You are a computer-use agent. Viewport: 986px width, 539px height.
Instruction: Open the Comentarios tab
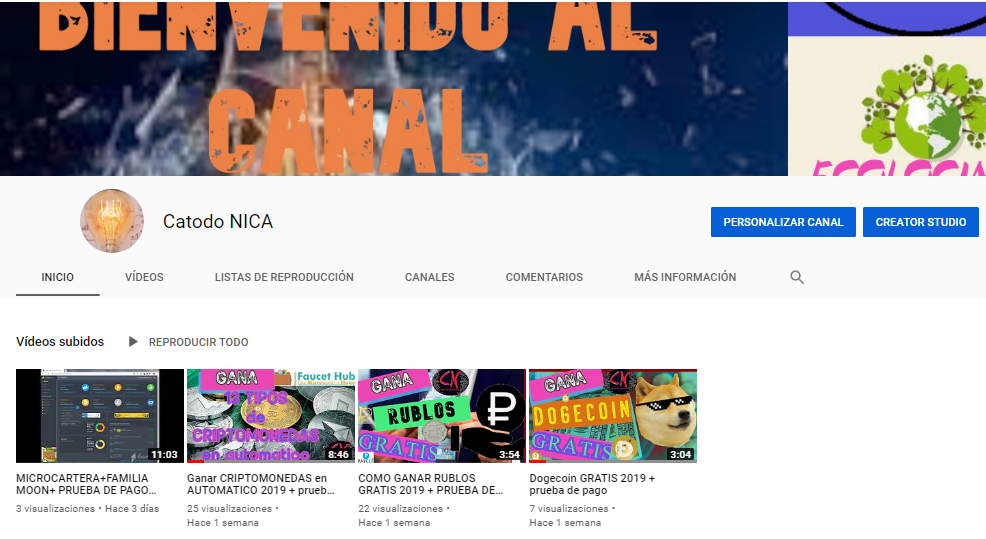point(544,277)
